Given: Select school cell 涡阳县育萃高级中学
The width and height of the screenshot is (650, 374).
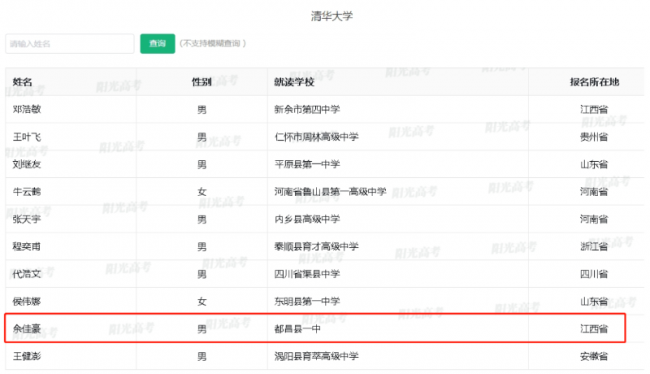Looking at the screenshot, I should (316, 356).
